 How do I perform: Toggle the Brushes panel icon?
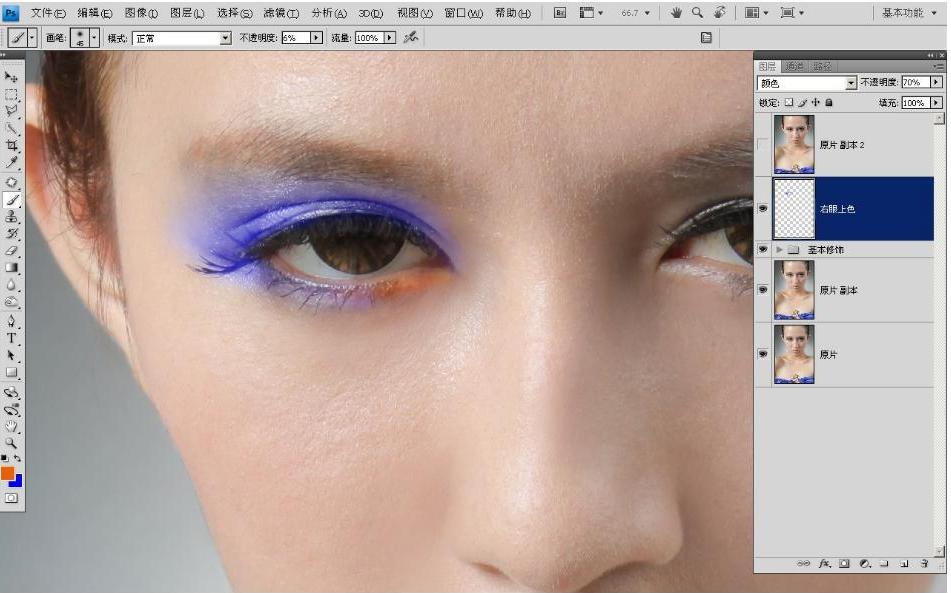[706, 38]
